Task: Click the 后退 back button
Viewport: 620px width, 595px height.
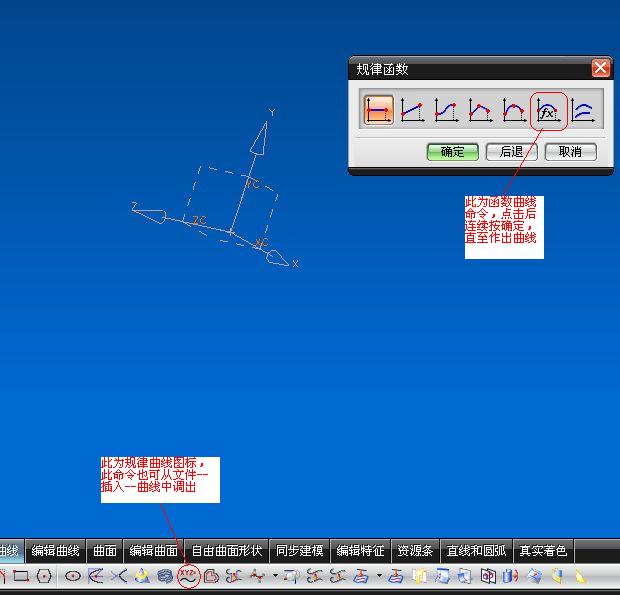Action: (x=511, y=152)
